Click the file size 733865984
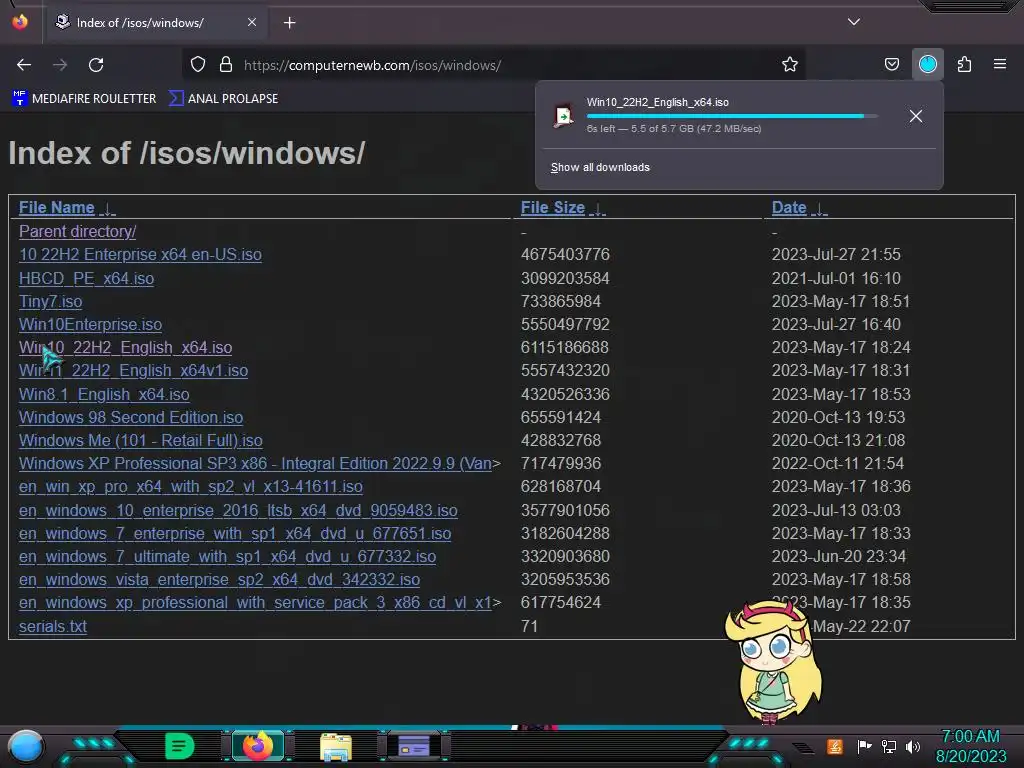Viewport: 1024px width, 768px height. (x=560, y=301)
